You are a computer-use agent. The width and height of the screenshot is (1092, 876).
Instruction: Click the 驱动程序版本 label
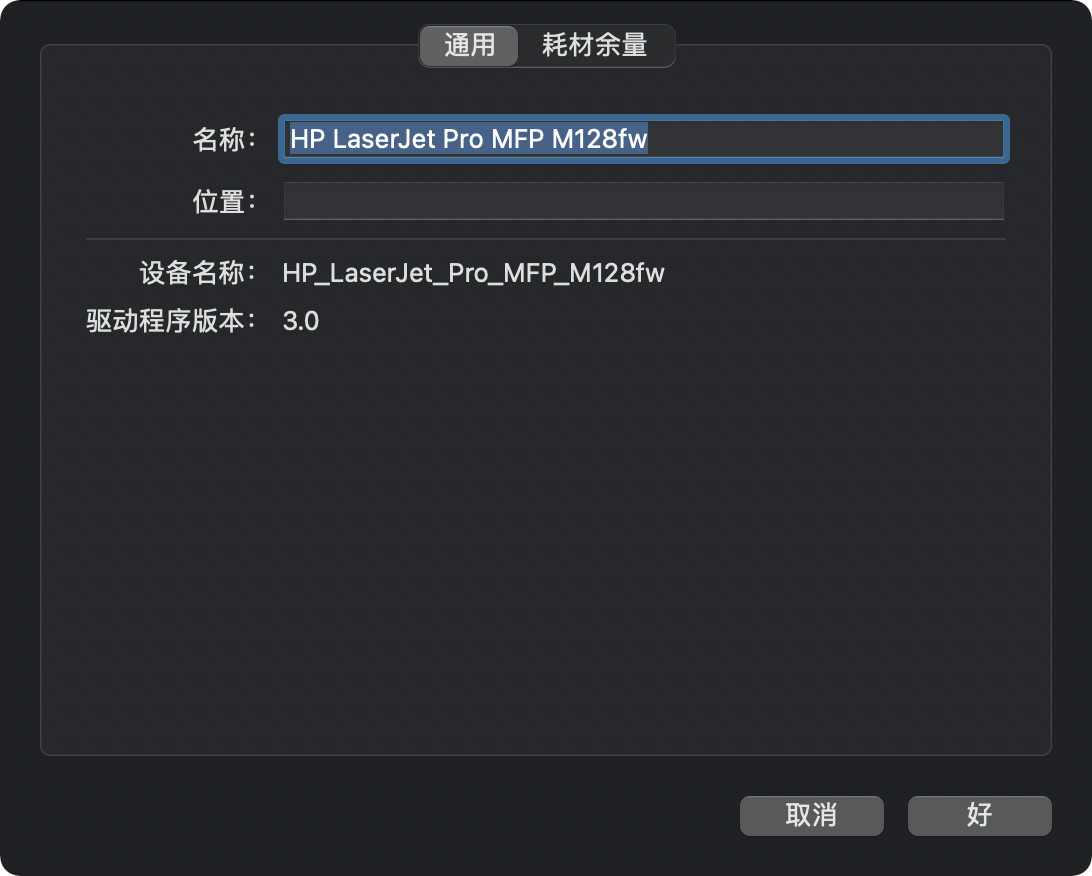tap(171, 322)
